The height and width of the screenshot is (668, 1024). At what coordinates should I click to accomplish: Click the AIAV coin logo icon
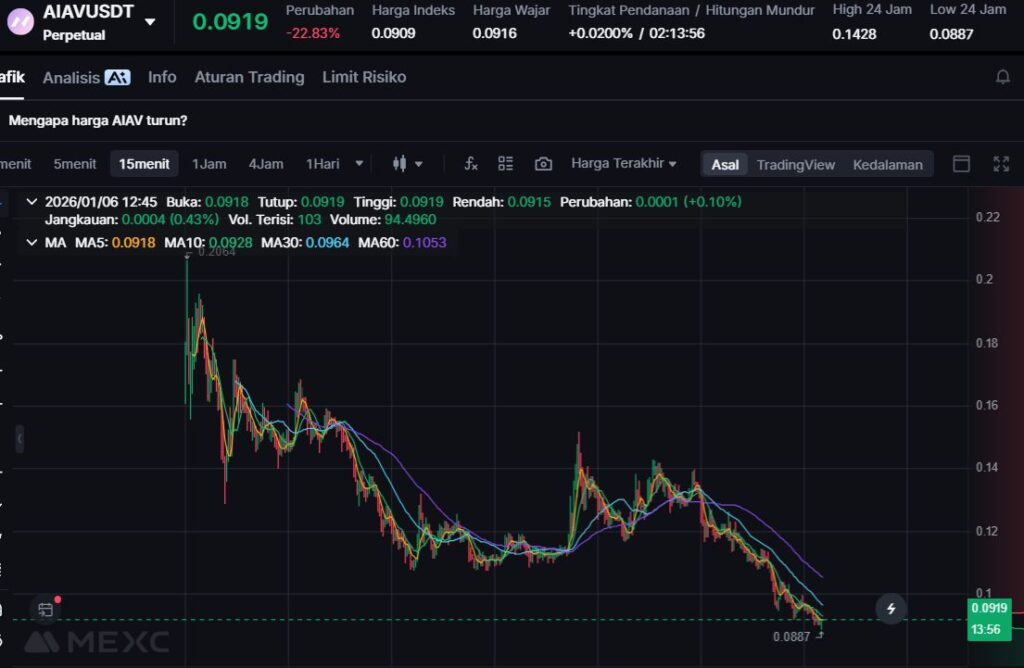[20, 22]
